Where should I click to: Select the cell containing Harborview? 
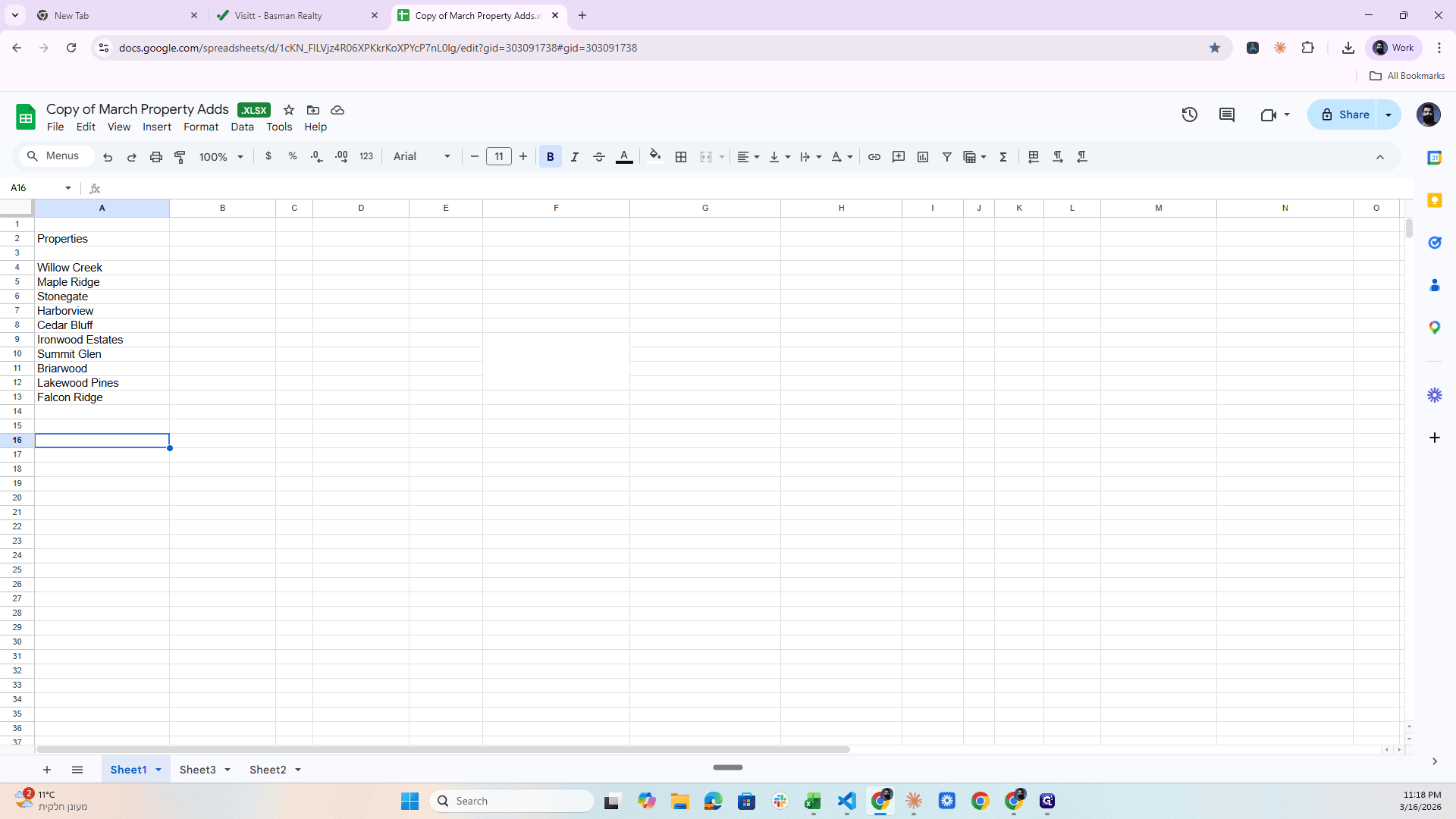pyautogui.click(x=102, y=311)
